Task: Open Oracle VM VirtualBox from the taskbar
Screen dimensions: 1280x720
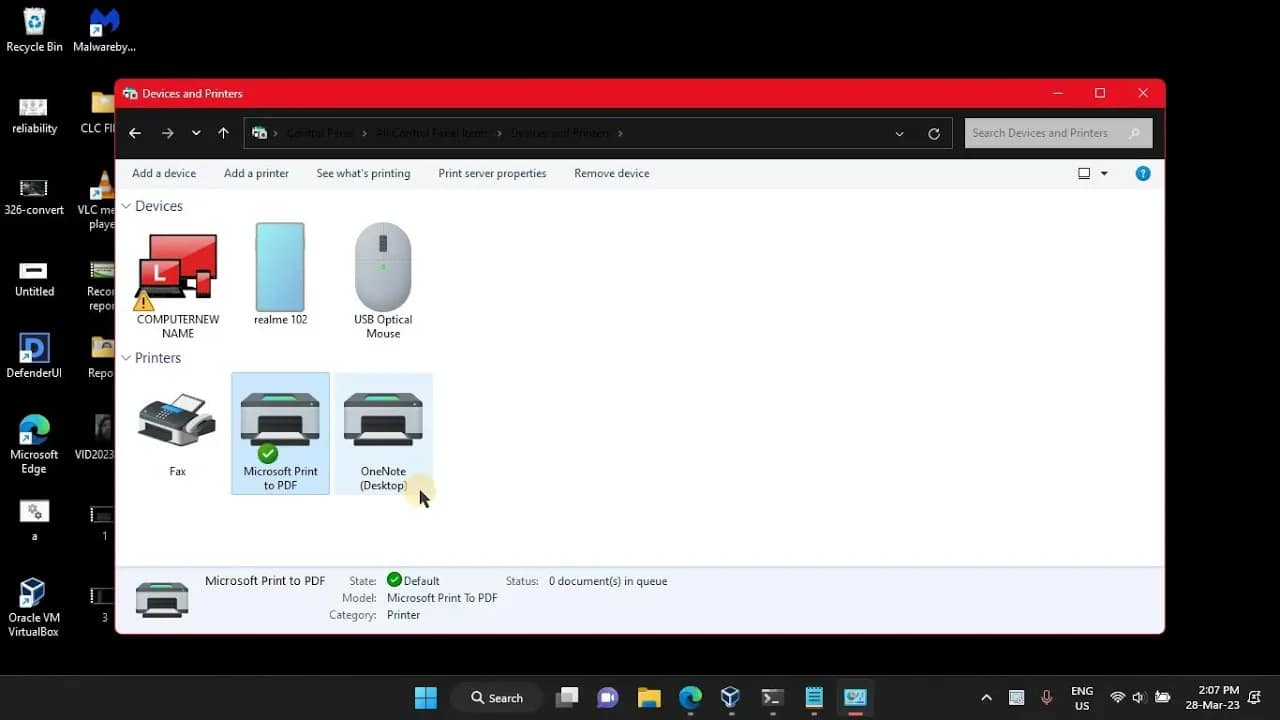Action: click(730, 697)
